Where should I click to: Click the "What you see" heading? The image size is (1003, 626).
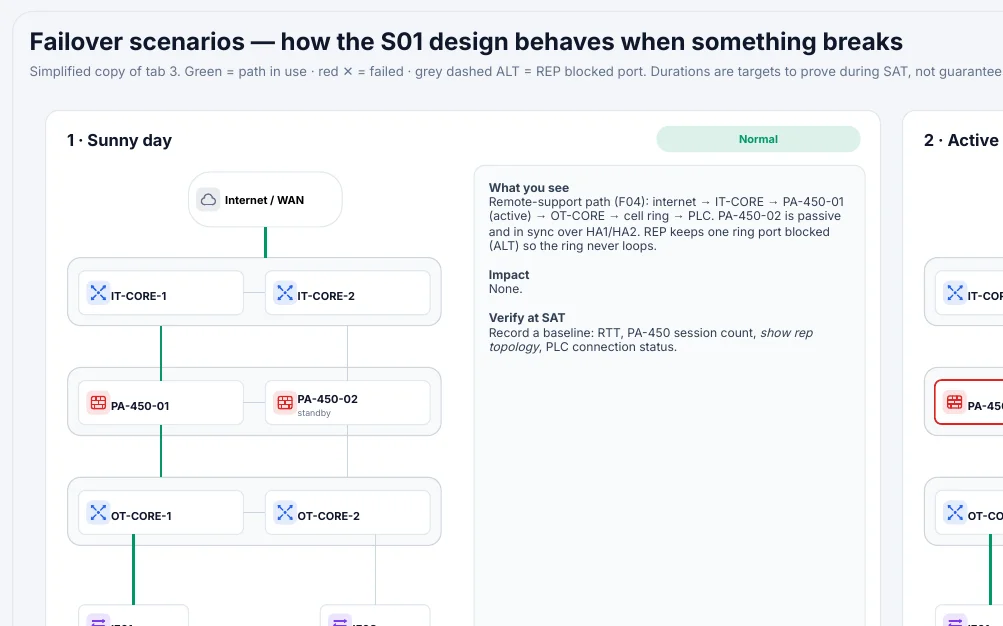tap(529, 187)
